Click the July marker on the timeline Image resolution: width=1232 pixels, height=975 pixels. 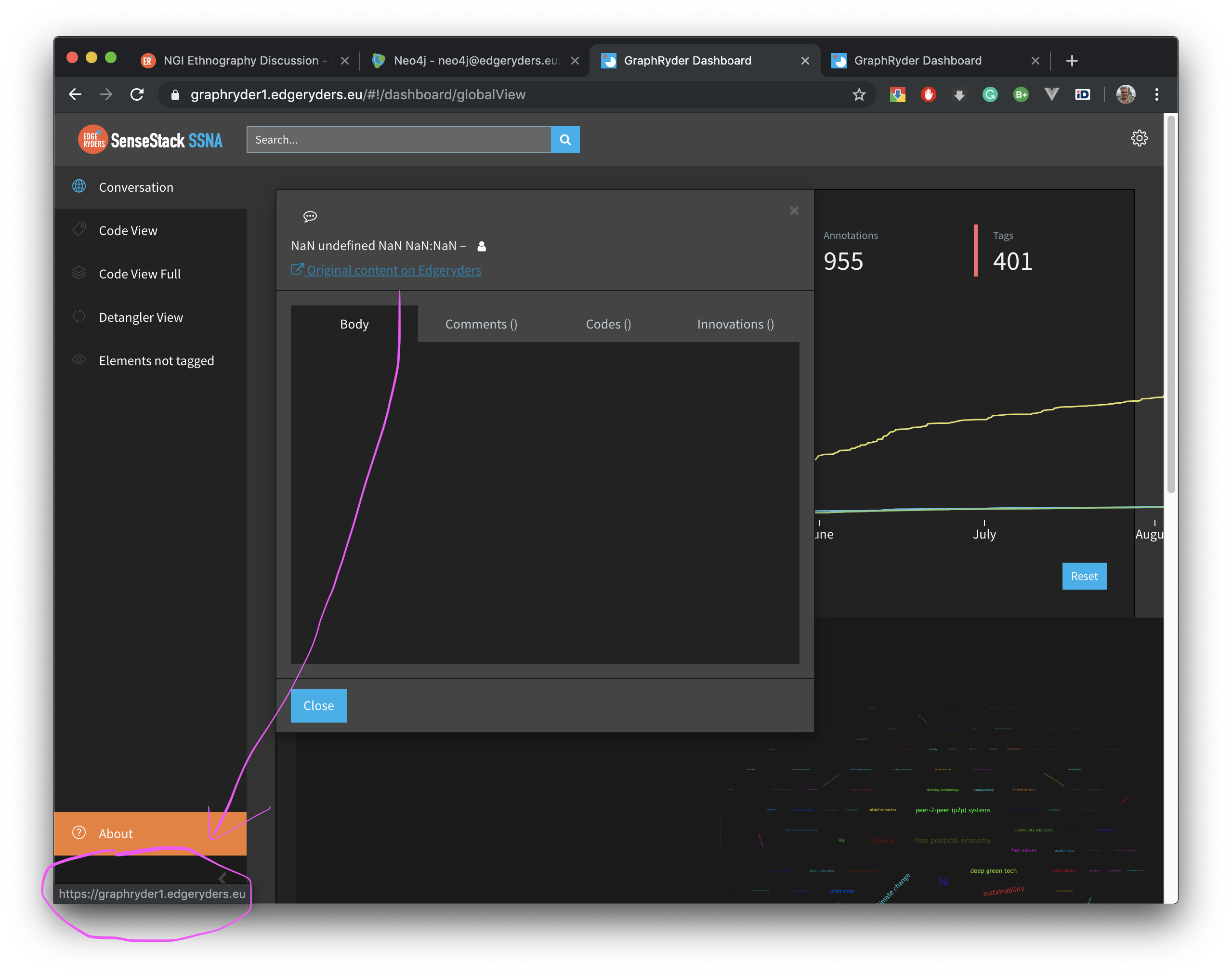984,534
